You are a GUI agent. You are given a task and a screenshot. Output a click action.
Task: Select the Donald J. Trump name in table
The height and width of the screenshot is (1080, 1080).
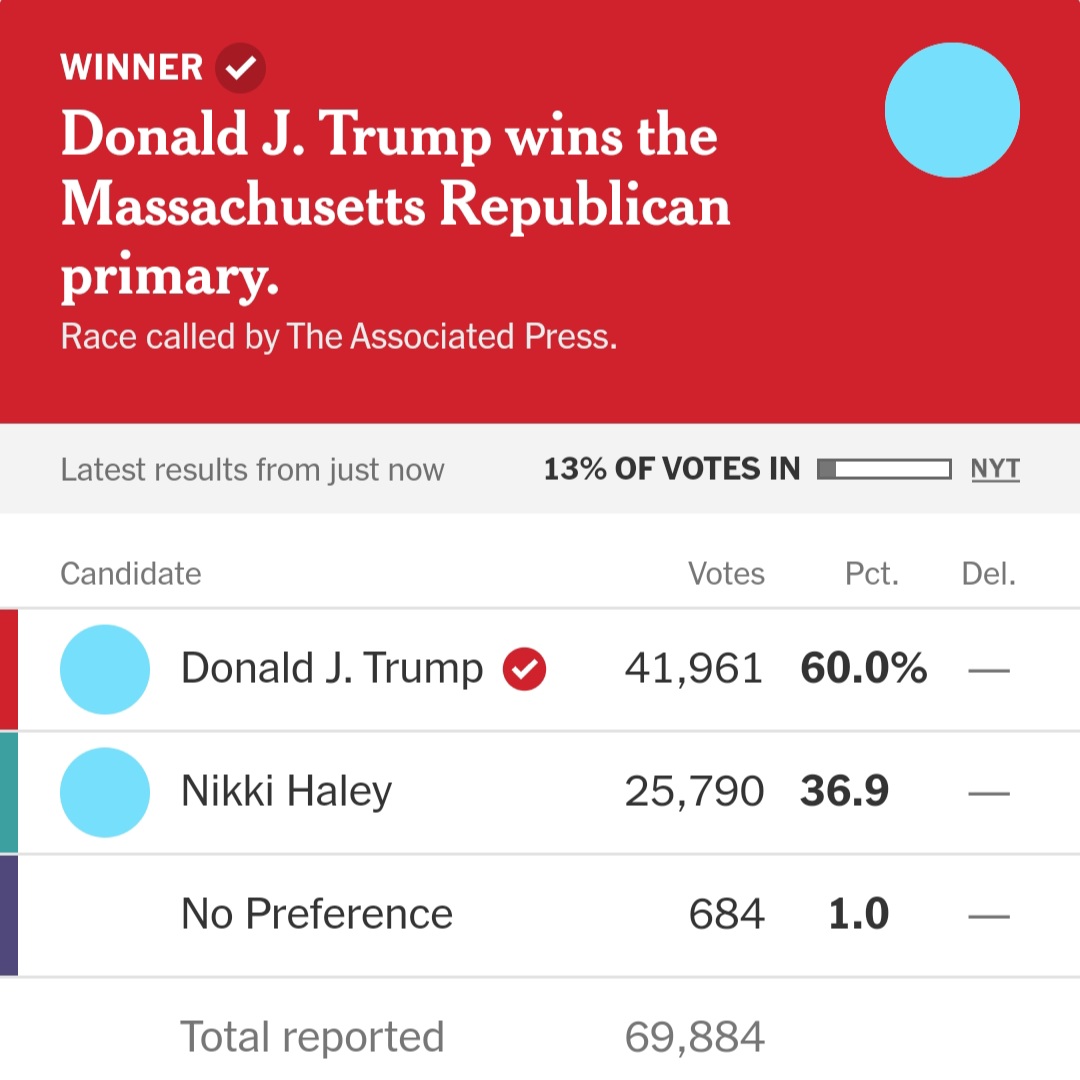[x=332, y=669]
